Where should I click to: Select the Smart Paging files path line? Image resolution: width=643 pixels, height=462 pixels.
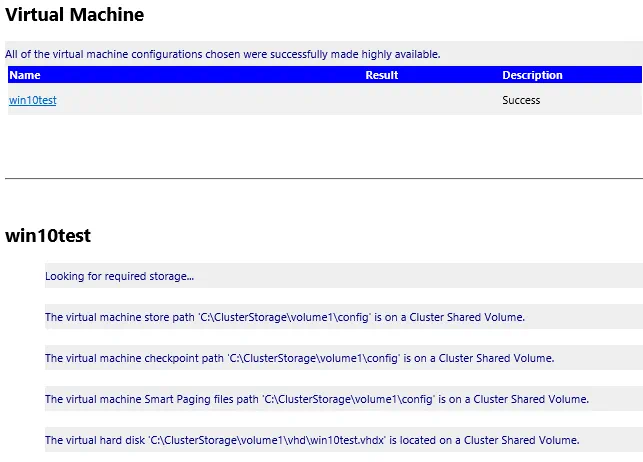coord(317,399)
